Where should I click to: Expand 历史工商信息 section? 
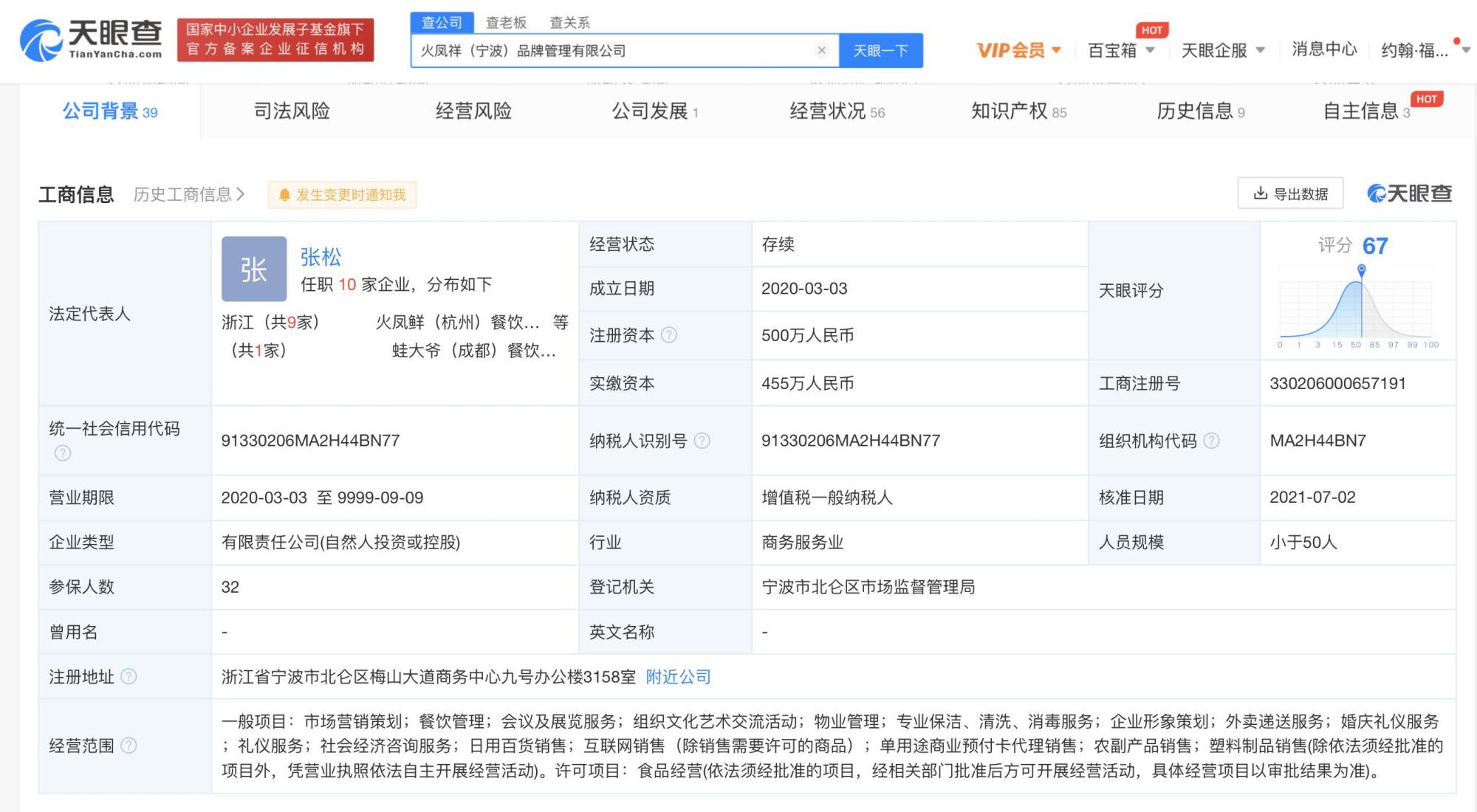pyautogui.click(x=187, y=194)
